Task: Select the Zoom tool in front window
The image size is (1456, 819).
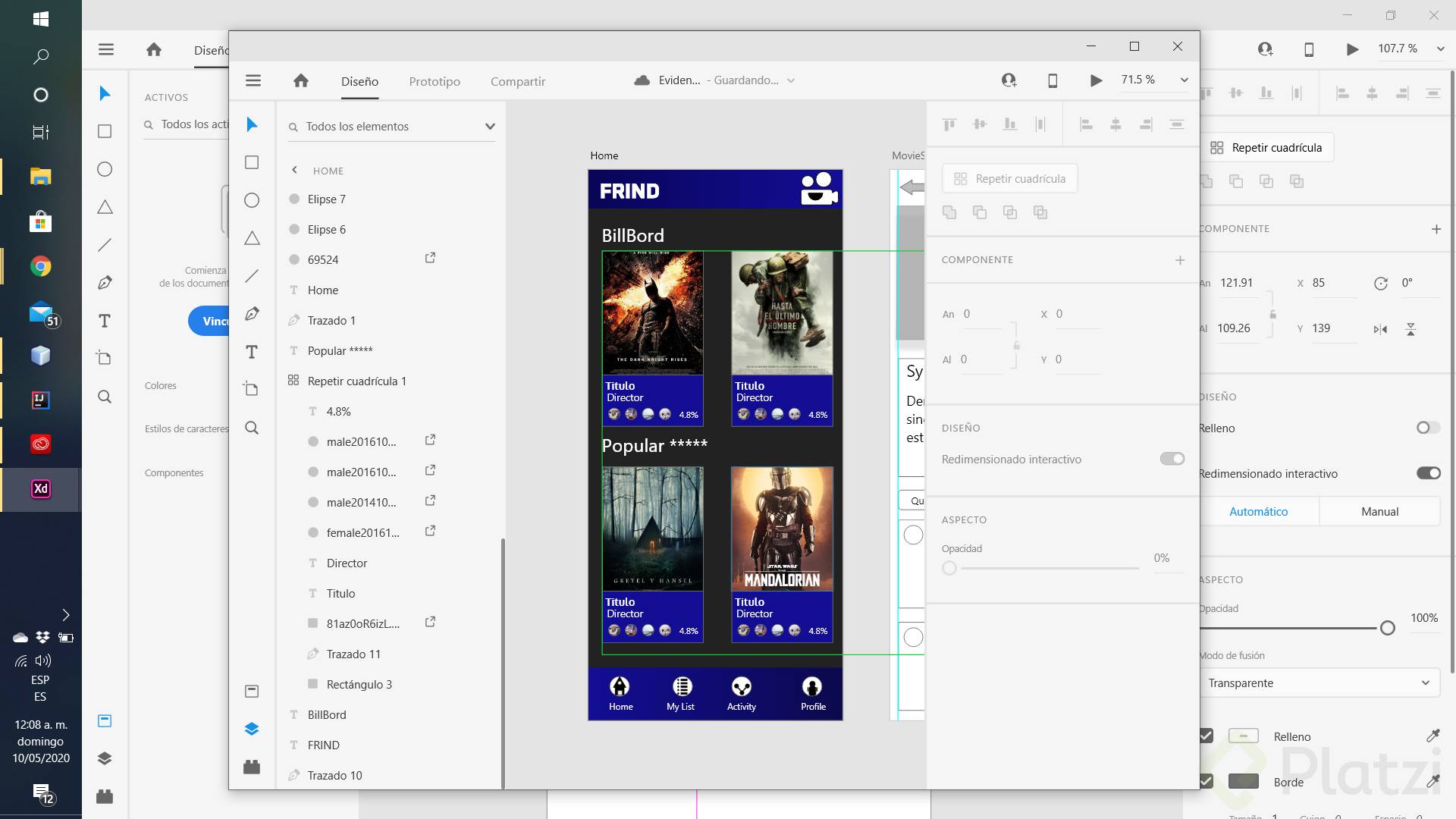Action: [x=253, y=428]
